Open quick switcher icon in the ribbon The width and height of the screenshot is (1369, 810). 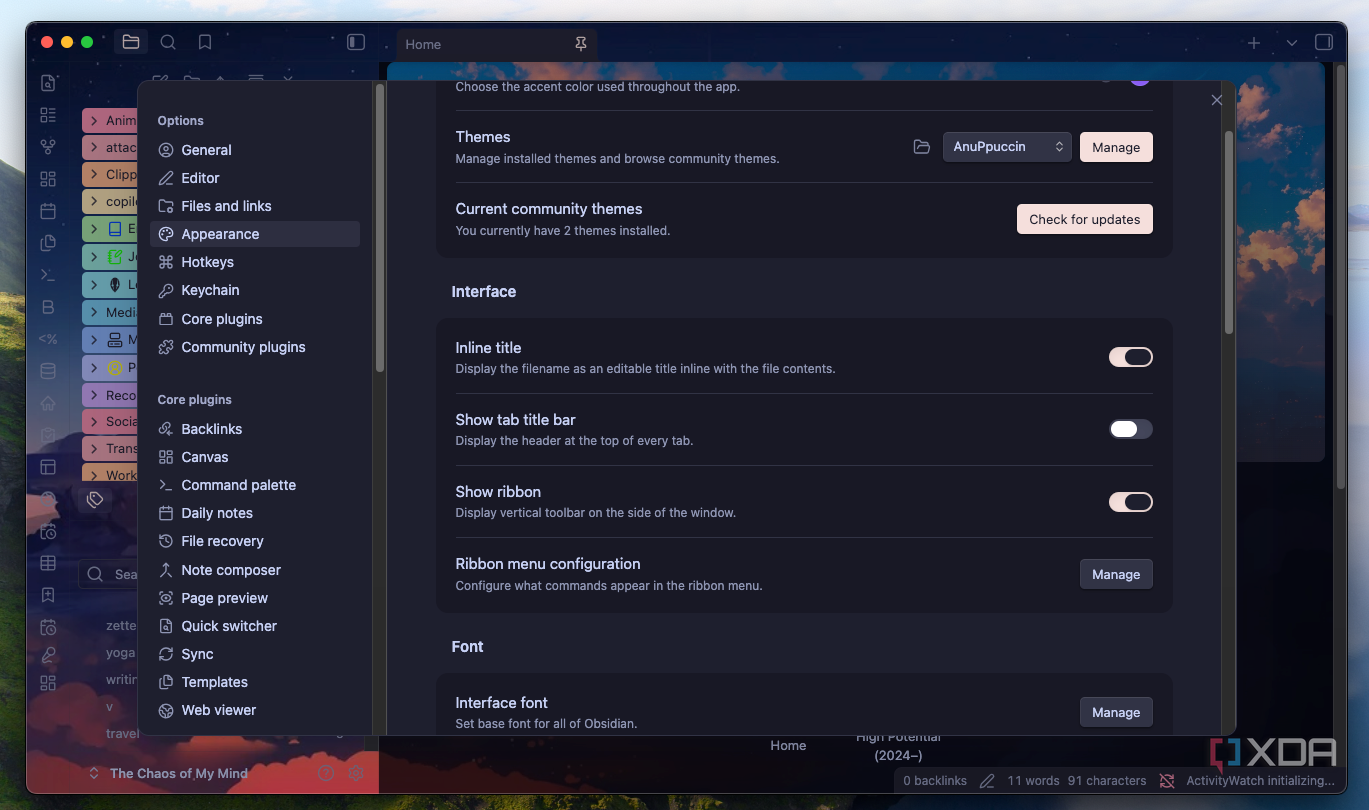tap(48, 83)
